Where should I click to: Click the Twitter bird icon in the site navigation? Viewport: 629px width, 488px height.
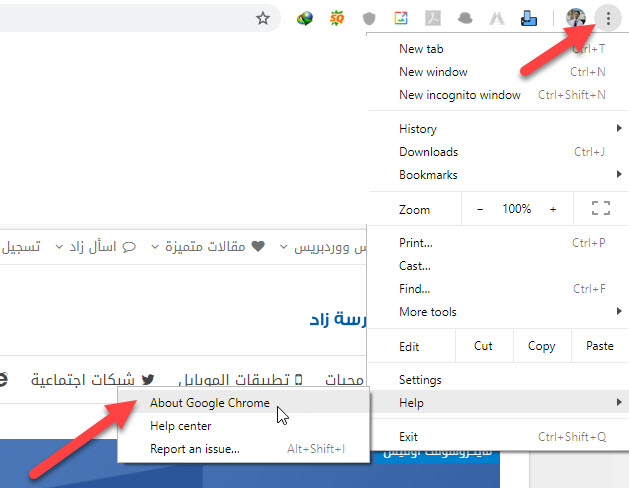(148, 379)
